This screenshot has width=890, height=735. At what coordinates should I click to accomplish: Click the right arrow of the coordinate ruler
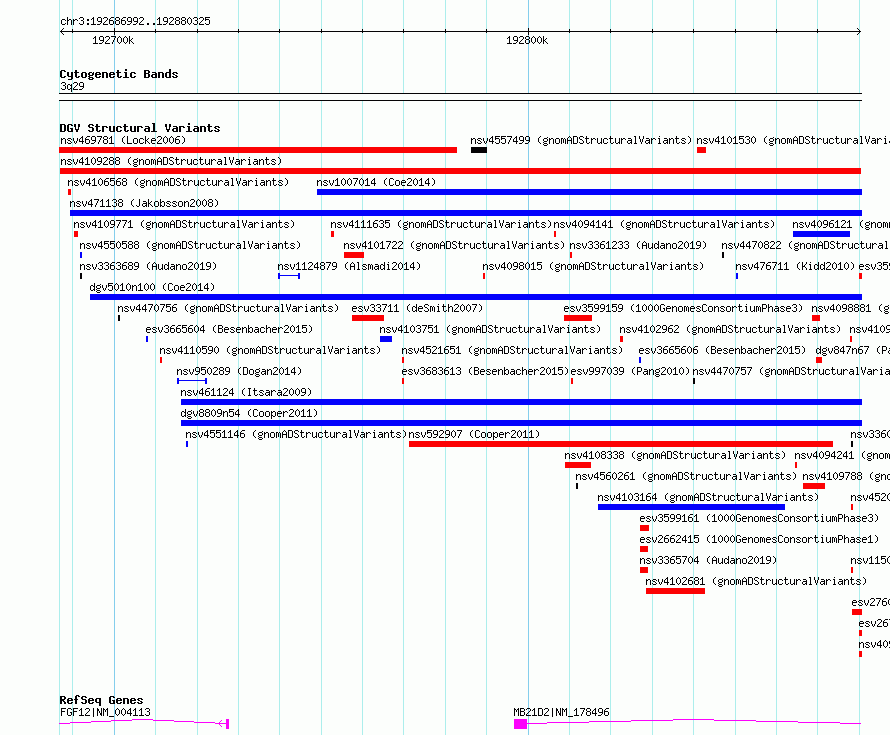click(x=859, y=32)
